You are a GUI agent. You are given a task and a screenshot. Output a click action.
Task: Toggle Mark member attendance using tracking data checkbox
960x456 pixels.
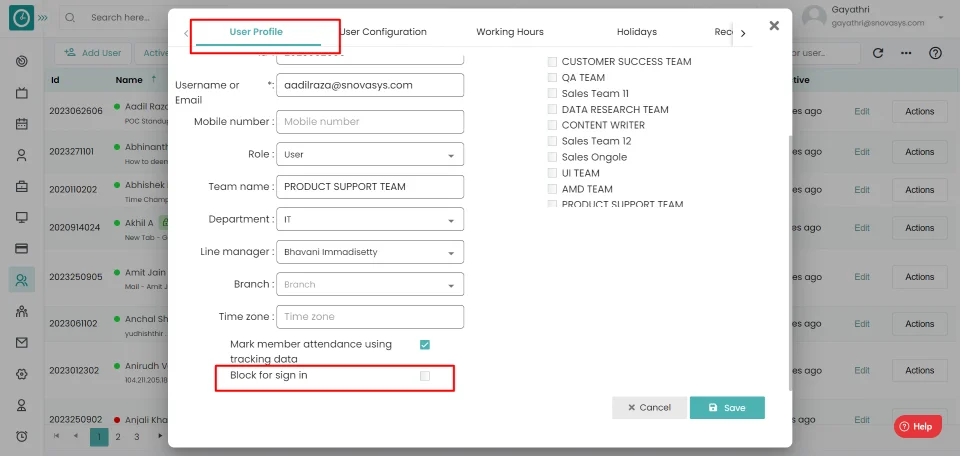tap(425, 345)
